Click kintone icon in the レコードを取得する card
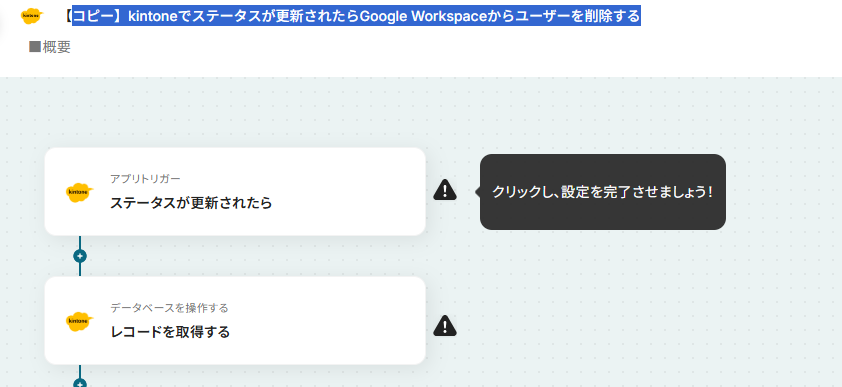The image size is (842, 387). tap(79, 321)
